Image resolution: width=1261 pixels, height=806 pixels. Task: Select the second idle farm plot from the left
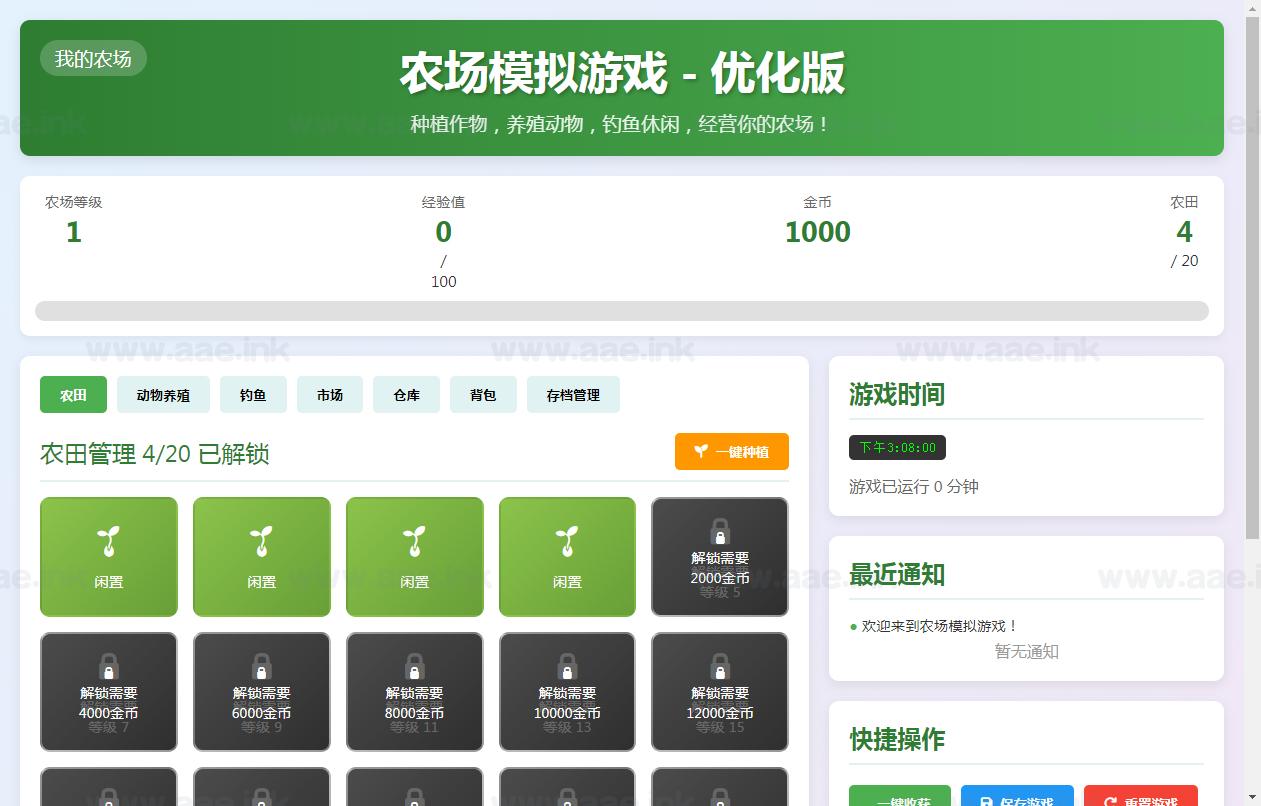[x=262, y=557]
